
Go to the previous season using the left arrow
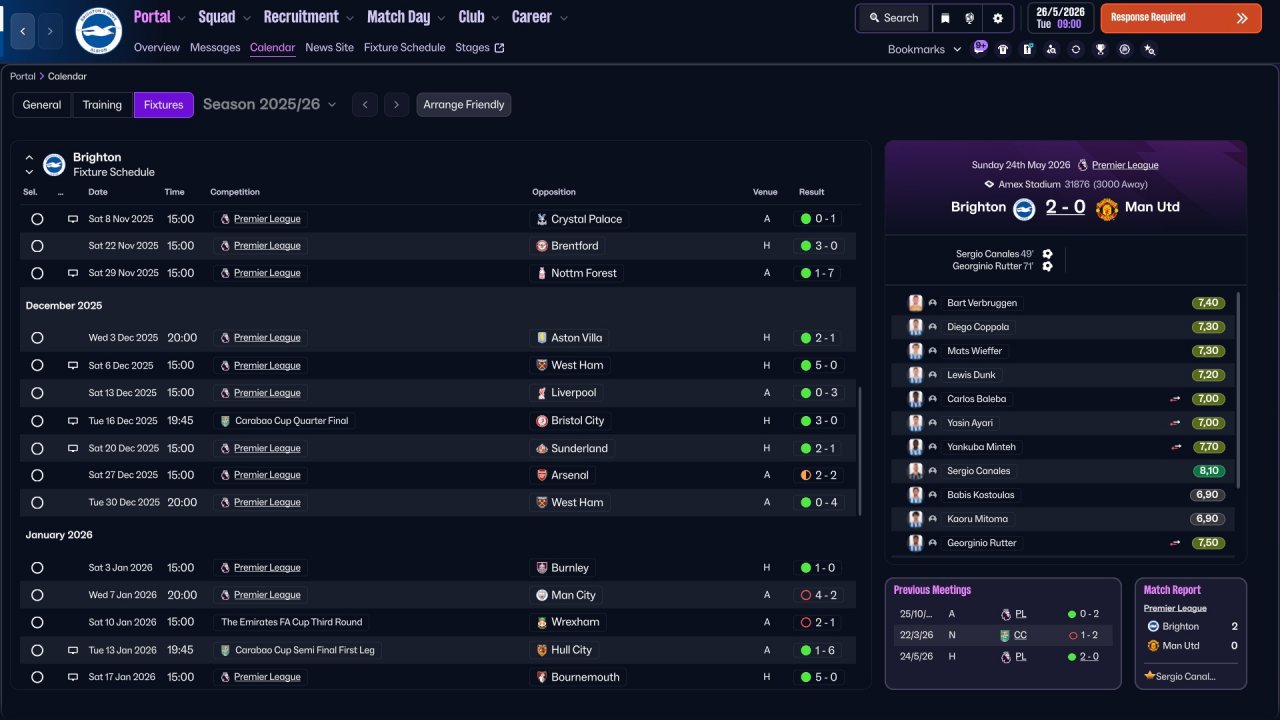coord(365,105)
